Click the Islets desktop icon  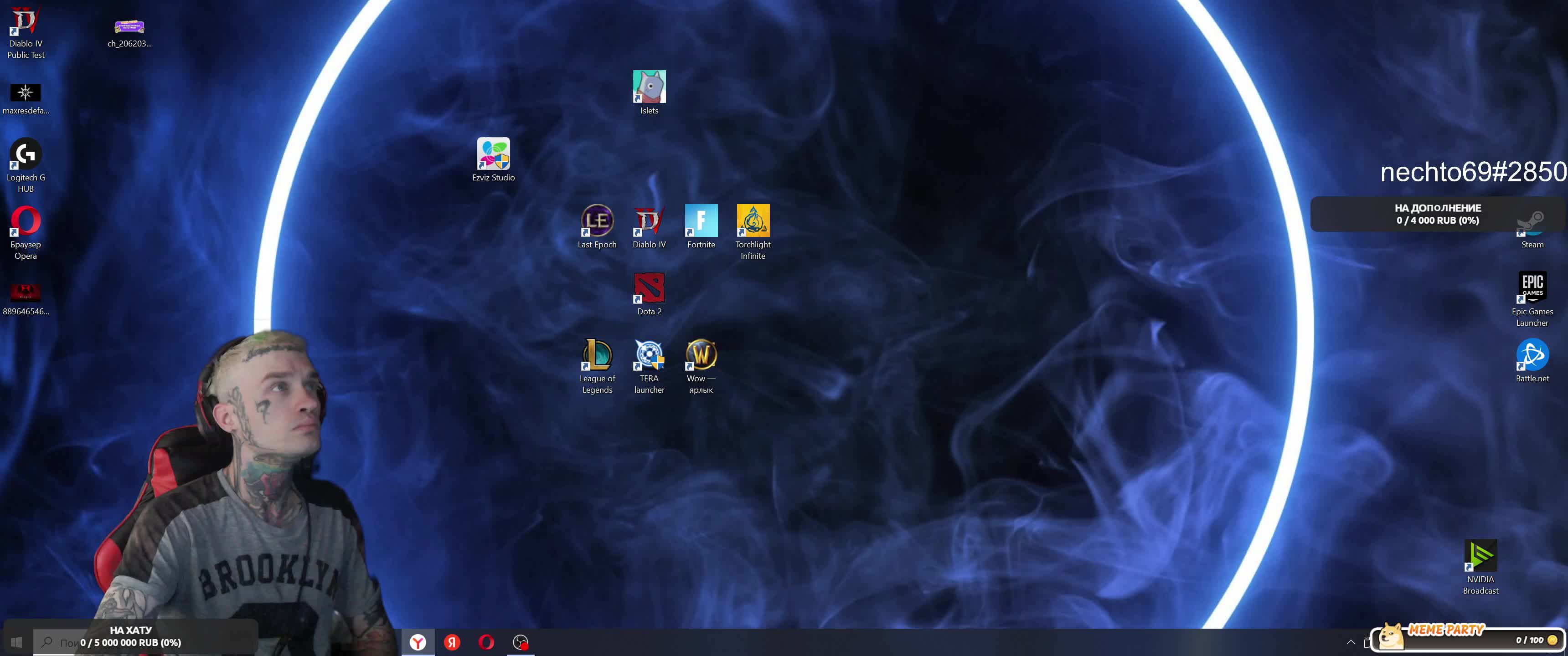649,87
